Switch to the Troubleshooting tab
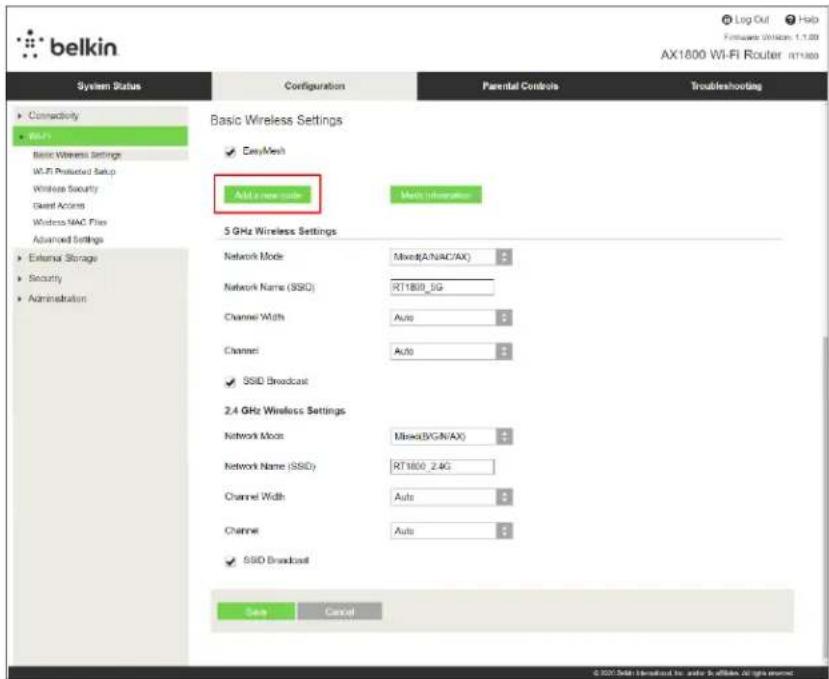829x679 pixels. click(726, 86)
